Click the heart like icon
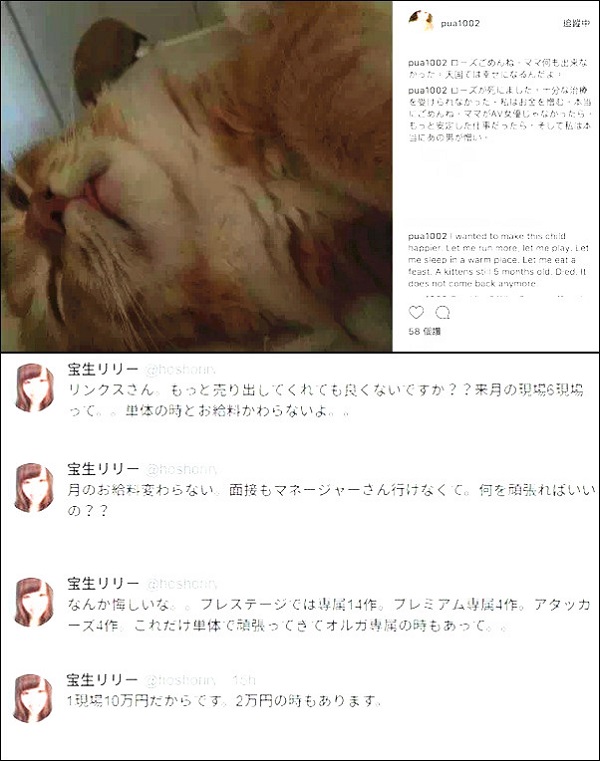Screen dimensions: 600x761 coord(416,313)
